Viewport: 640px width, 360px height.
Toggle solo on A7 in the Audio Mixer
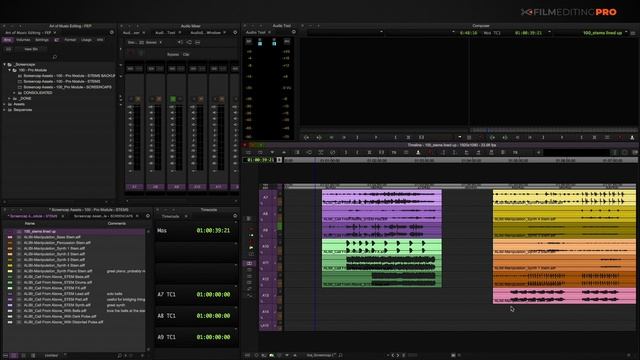(x=131, y=99)
